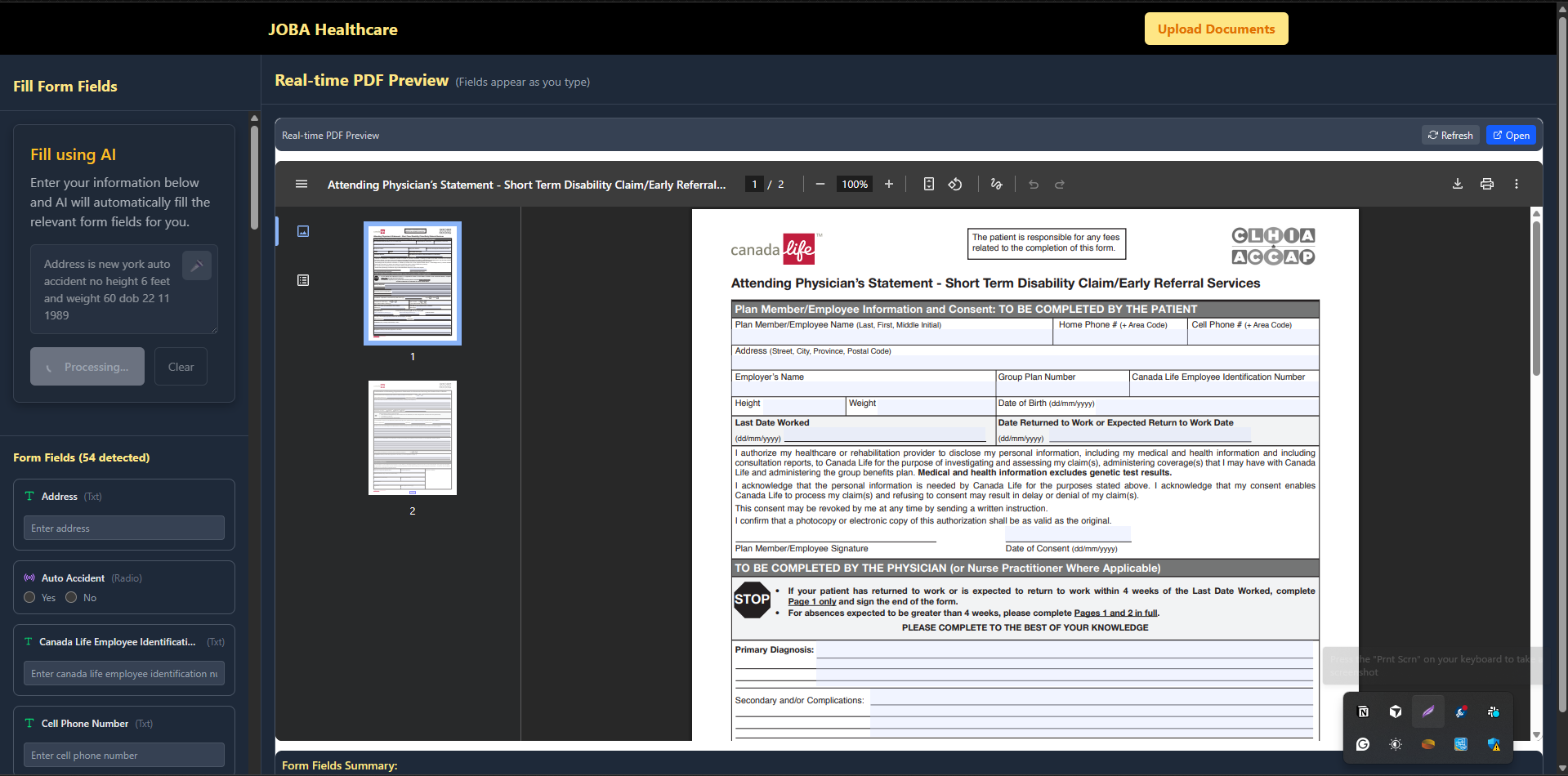
Task: Open the PDF preview in new window
Action: click(1511, 136)
